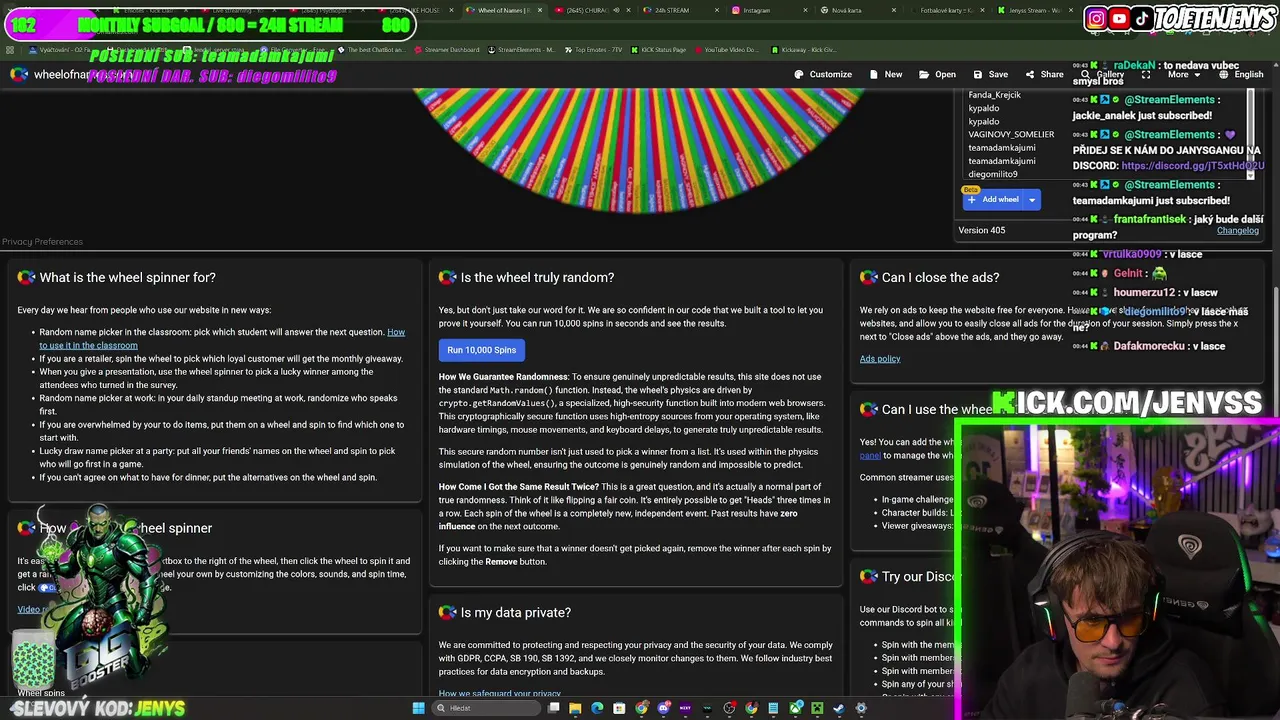Click 'Is the wheel truly random?' heading
1280x720 pixels.
point(537,277)
